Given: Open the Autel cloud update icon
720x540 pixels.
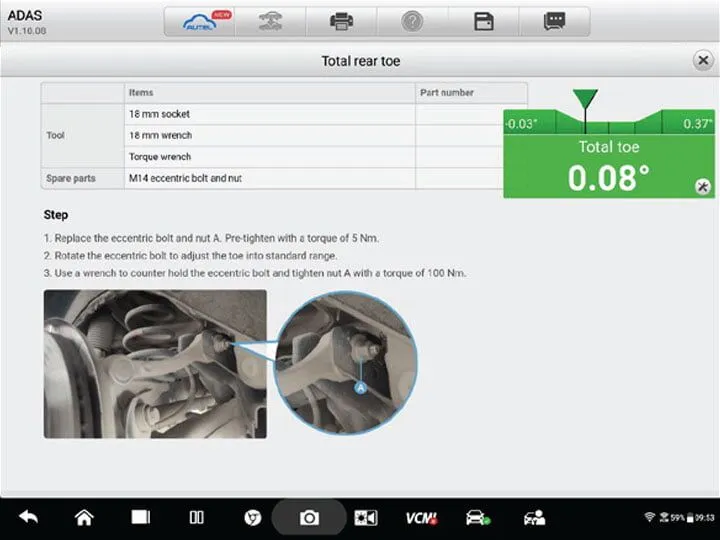Looking at the screenshot, I should tap(200, 22).
